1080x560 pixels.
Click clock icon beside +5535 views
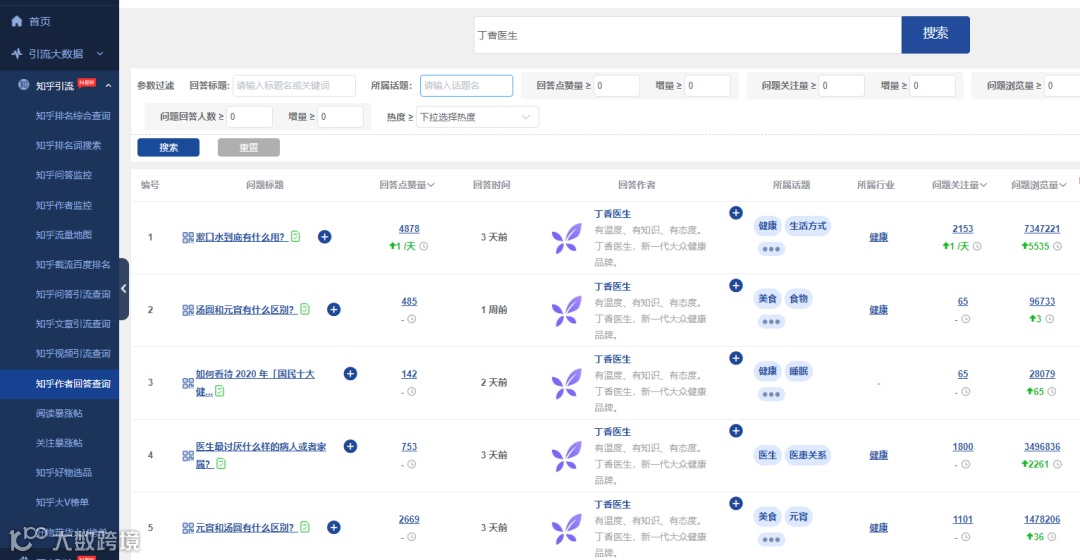pos(1057,247)
